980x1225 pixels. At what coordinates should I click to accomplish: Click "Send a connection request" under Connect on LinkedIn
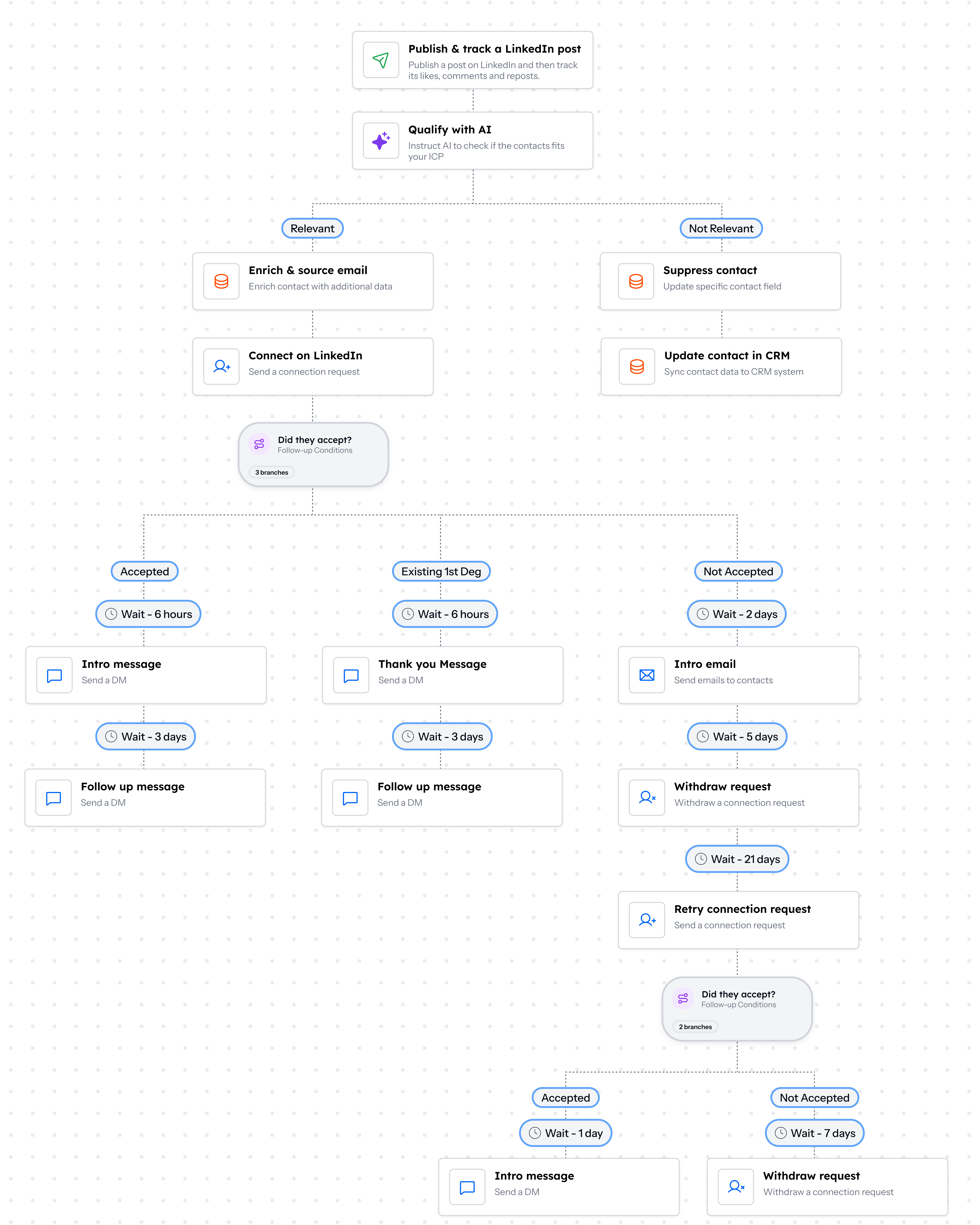pos(304,372)
